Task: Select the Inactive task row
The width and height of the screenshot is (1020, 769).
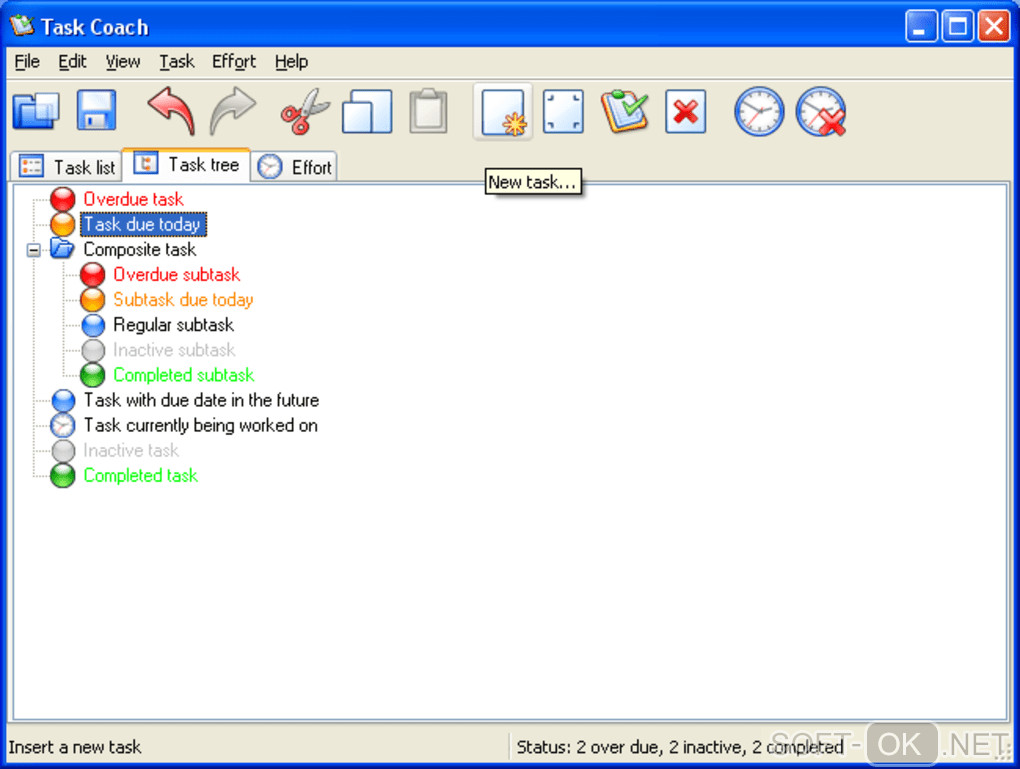Action: pyautogui.click(x=131, y=450)
